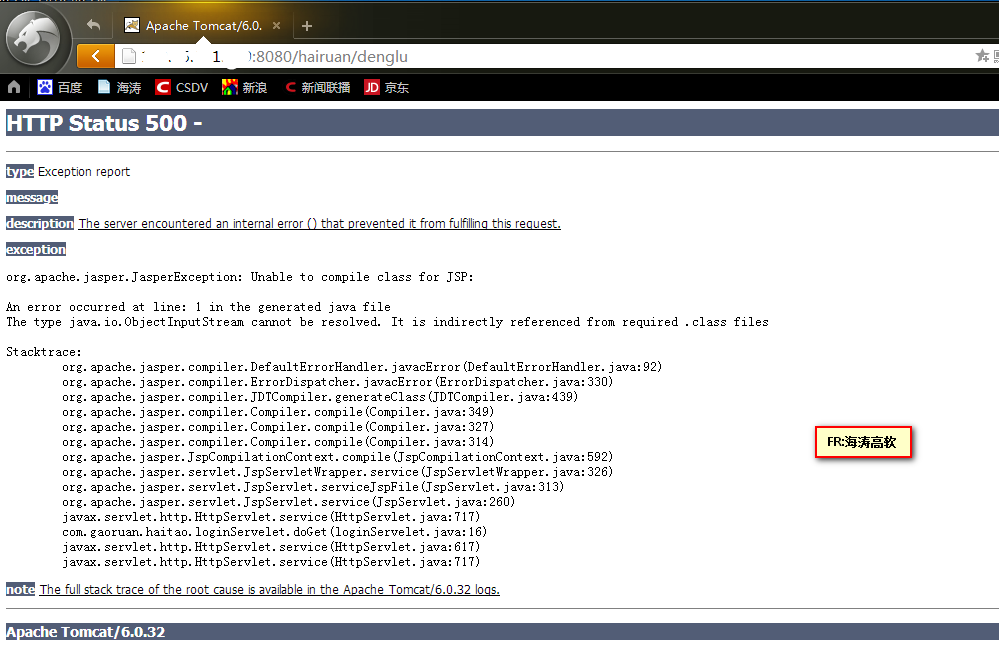
Task: Click ErrorDispatcher.javacError stack line
Action: coord(338,382)
